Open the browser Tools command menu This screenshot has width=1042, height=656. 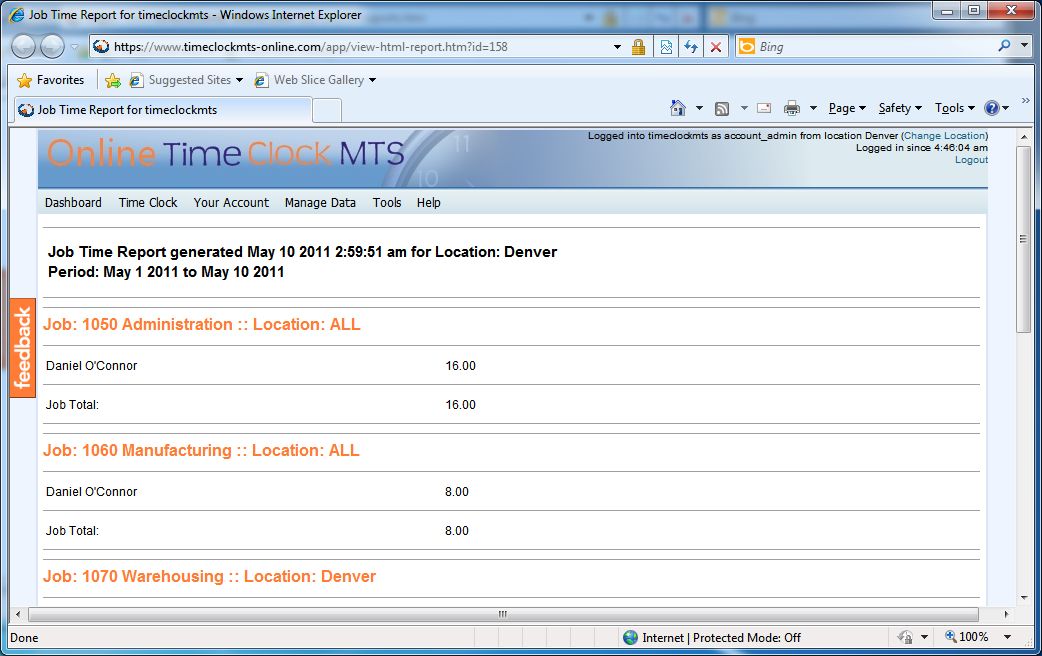(954, 108)
